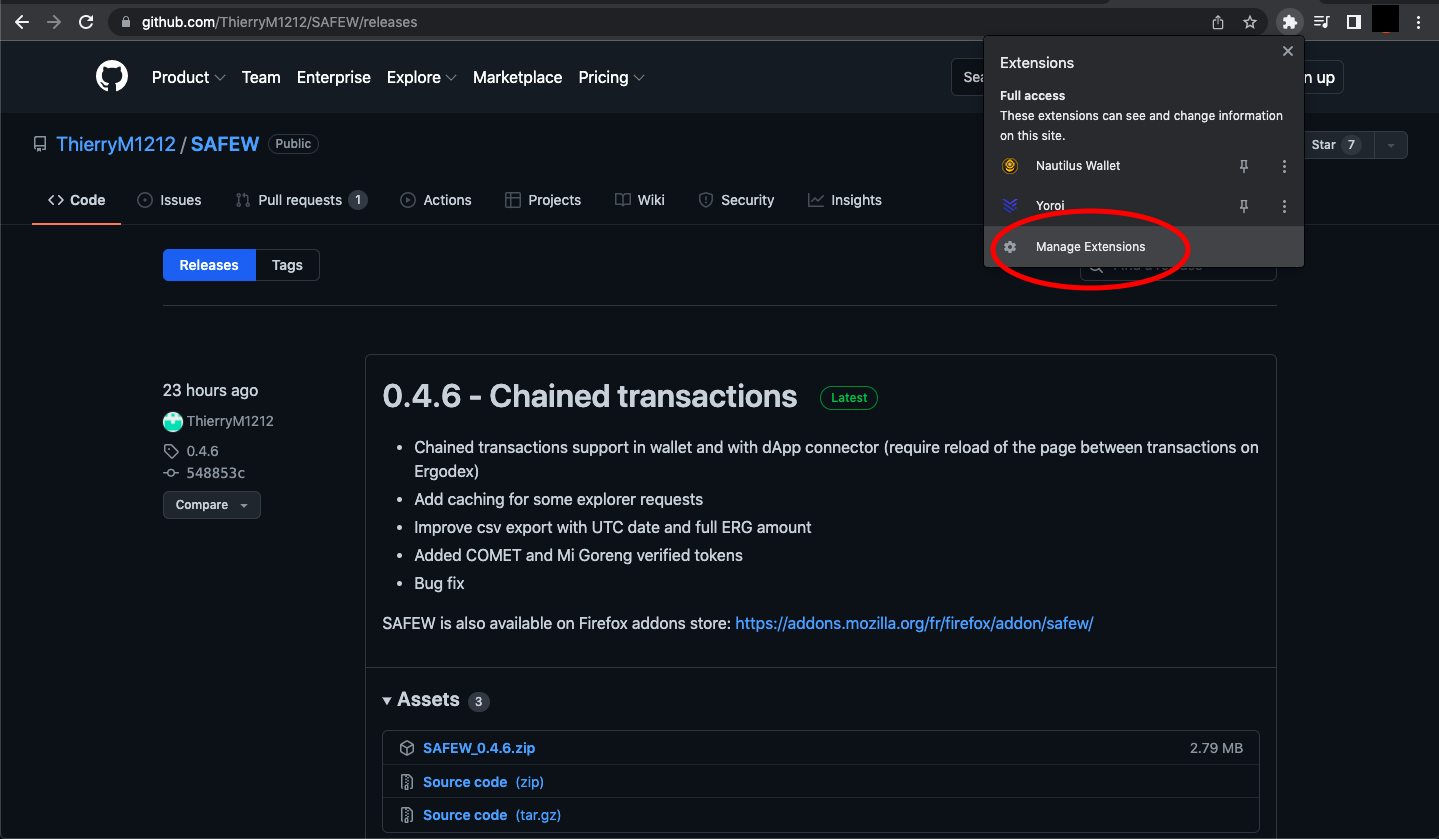
Task: Open Nautilus Wallet extension
Action: coord(1078,166)
